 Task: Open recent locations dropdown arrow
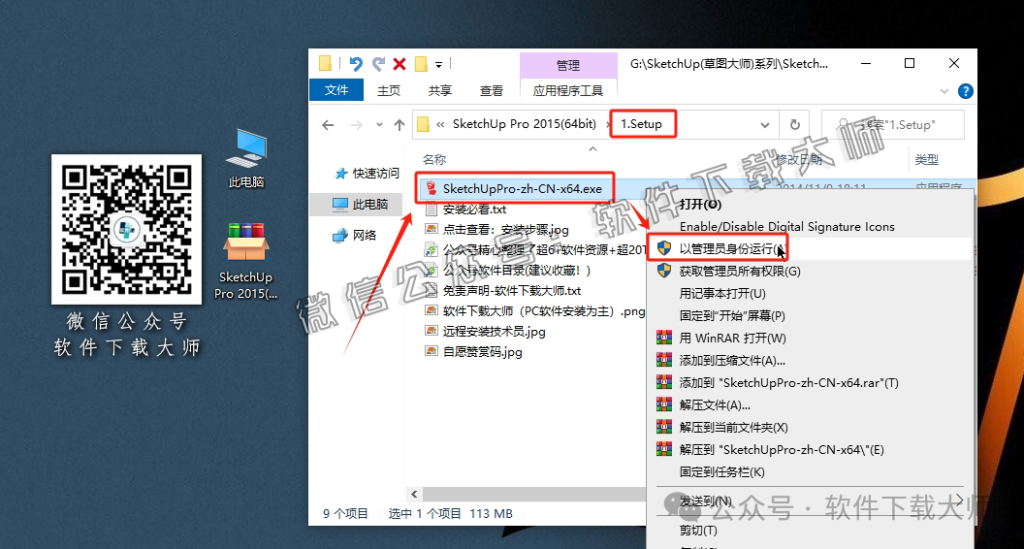379,125
